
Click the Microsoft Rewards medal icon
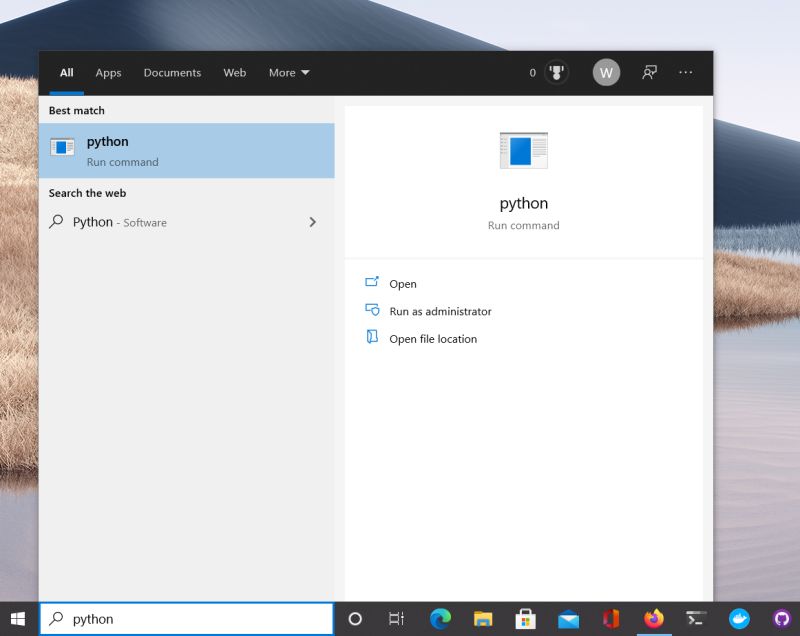click(555, 72)
